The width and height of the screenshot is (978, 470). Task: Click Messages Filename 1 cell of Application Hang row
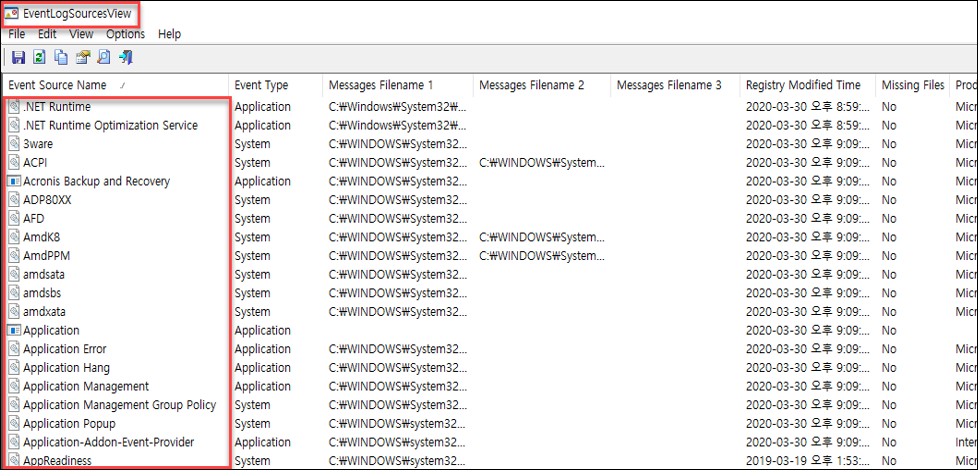click(397, 368)
